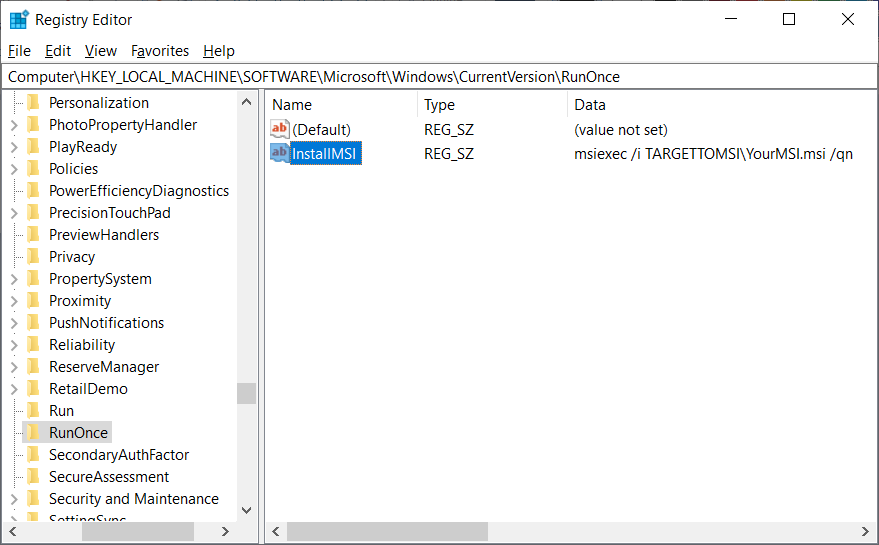Click values pane horizontal scrollbar thumb
This screenshot has width=879, height=545.
pos(387,531)
